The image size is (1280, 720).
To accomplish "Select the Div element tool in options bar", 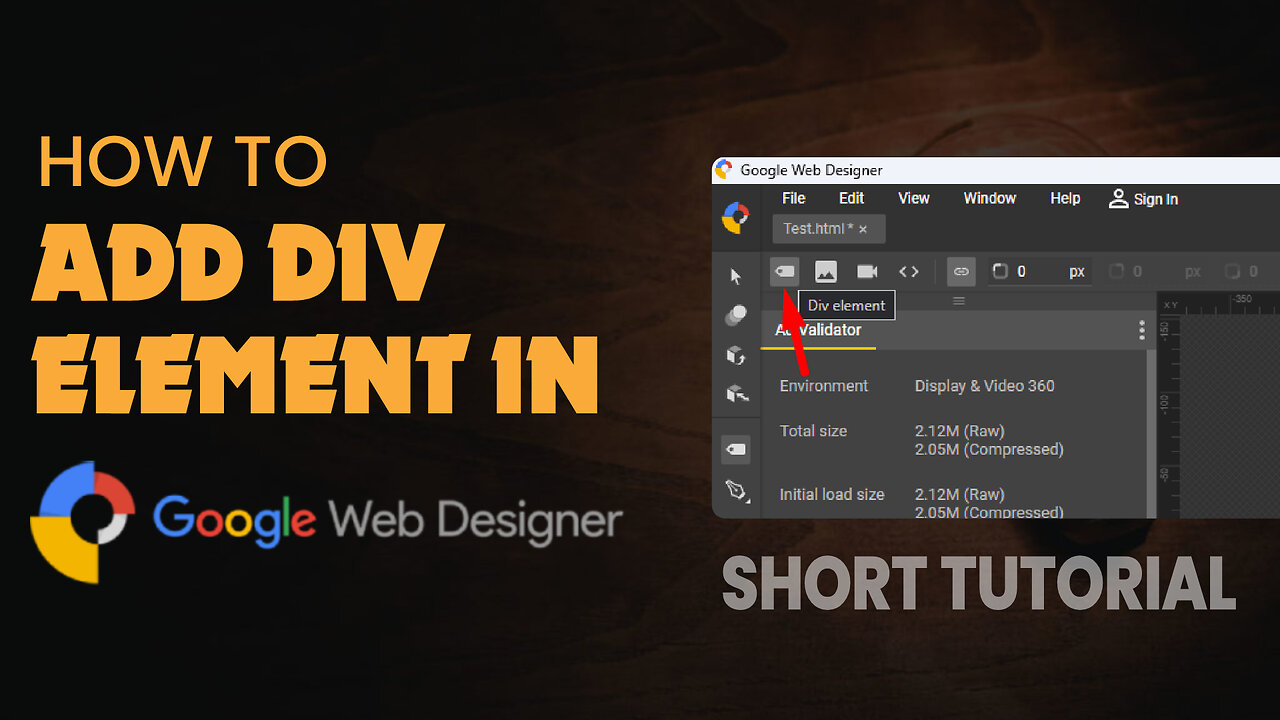I will (x=785, y=271).
